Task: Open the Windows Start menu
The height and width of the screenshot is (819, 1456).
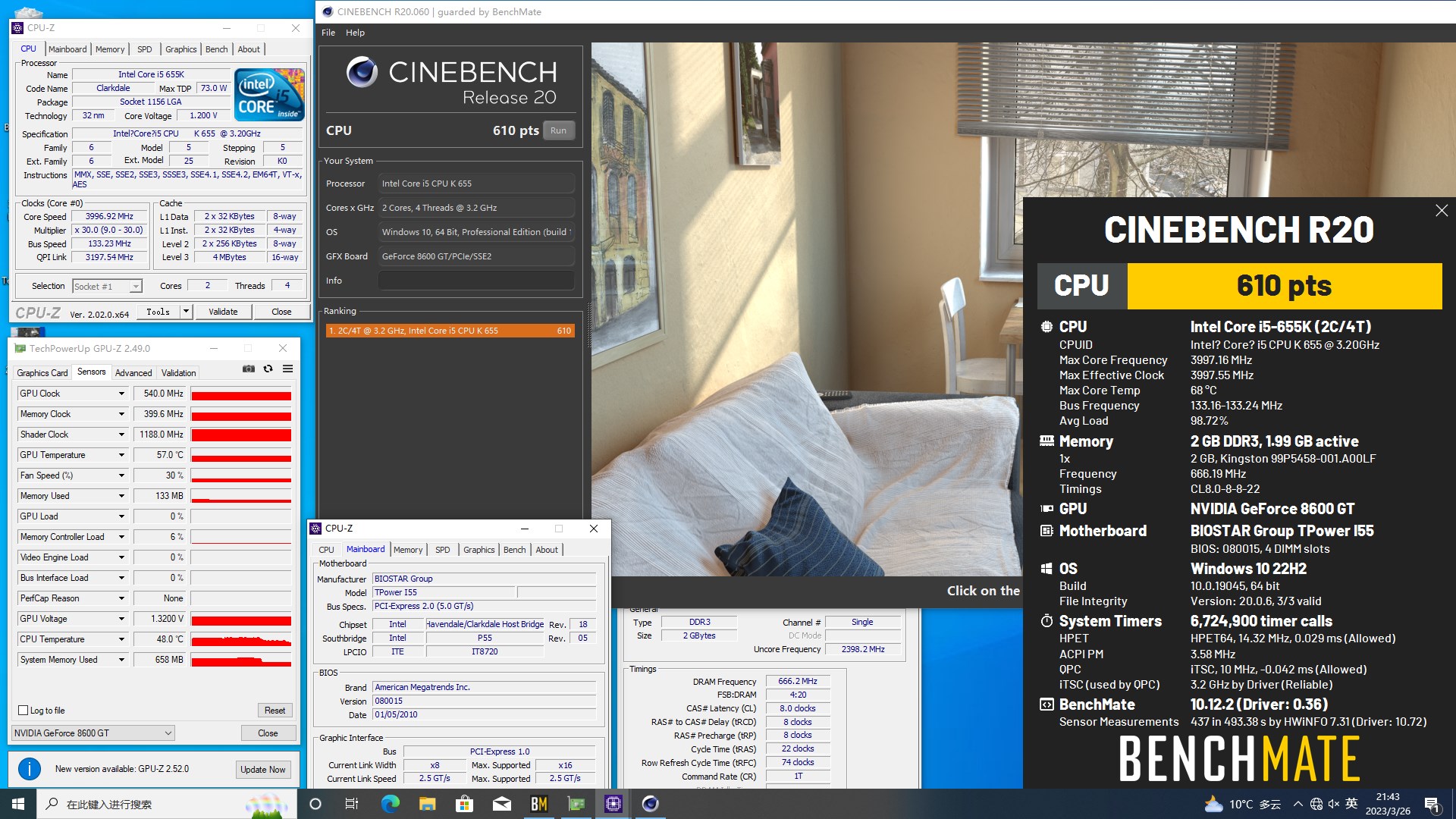Action: pos(18,804)
